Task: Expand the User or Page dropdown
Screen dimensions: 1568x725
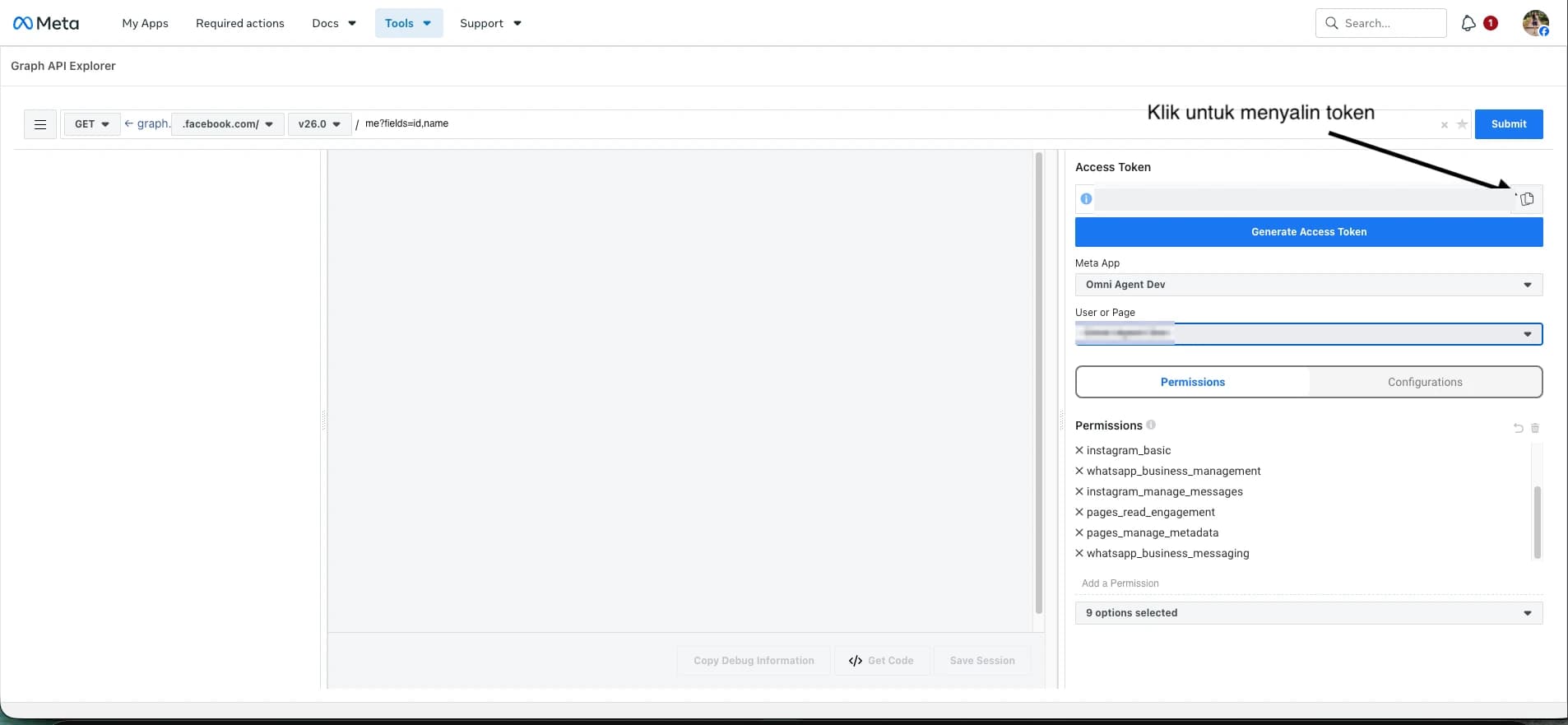Action: point(1309,334)
